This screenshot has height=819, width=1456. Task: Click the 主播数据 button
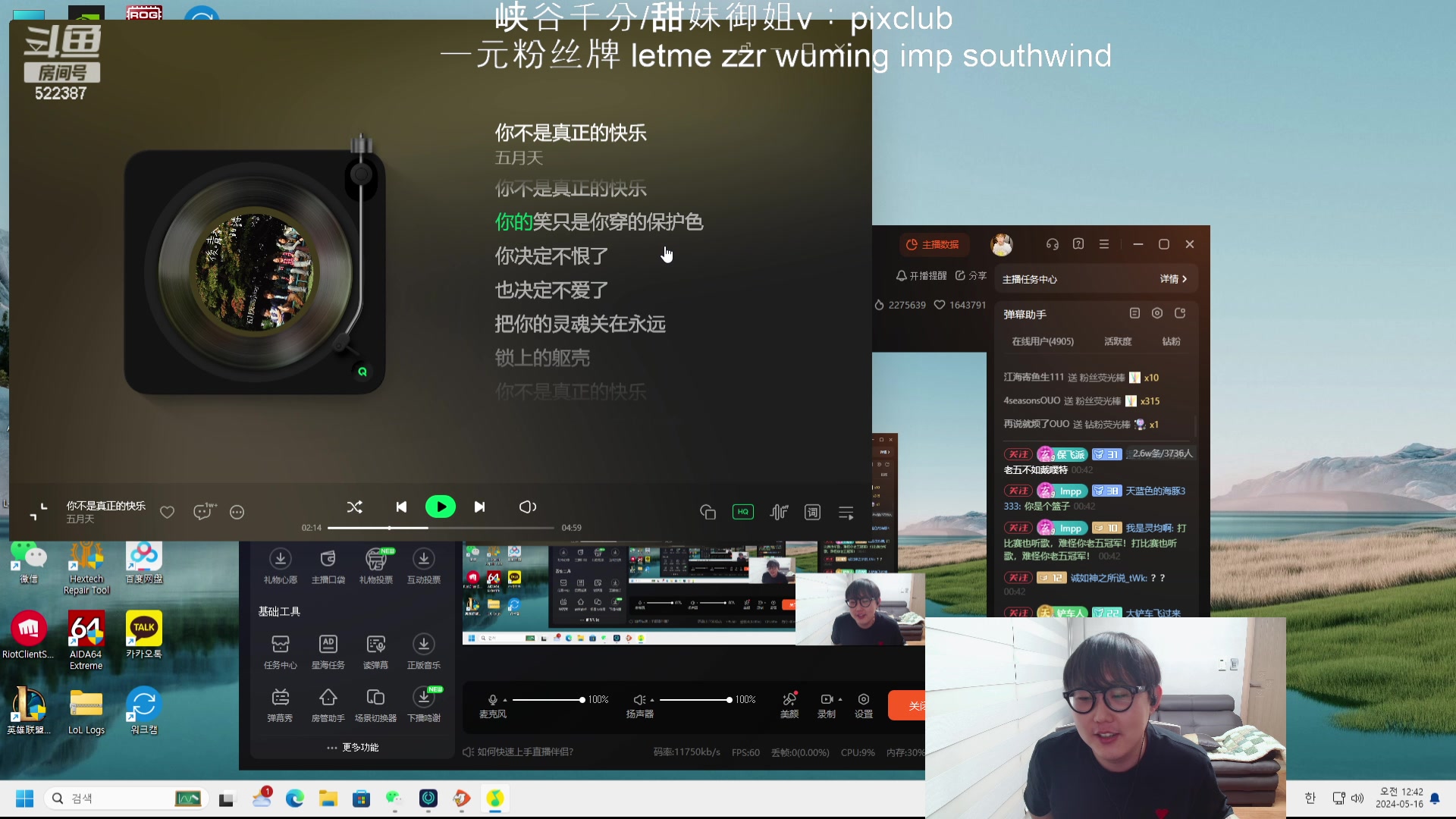click(934, 245)
